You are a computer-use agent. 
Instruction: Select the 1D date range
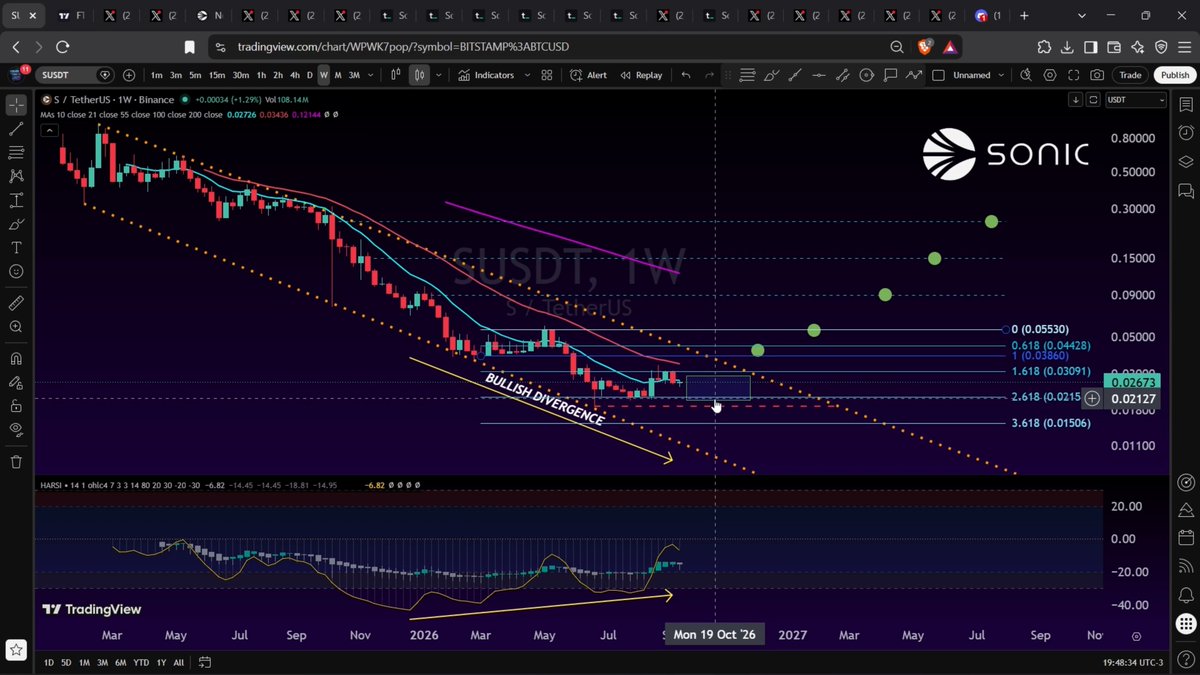coord(49,662)
